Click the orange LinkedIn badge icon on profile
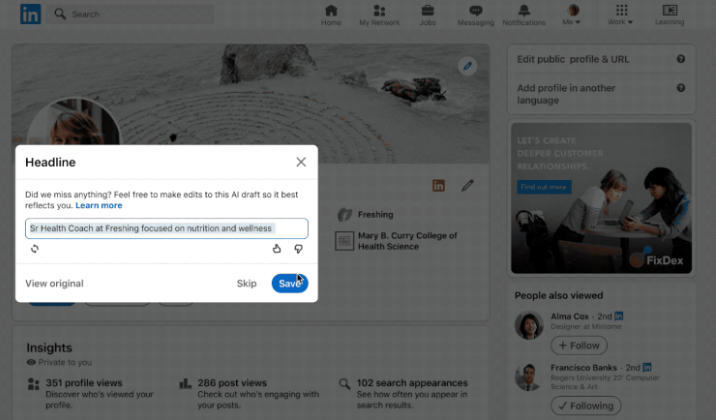Screen dimensions: 716x420 (438, 185)
